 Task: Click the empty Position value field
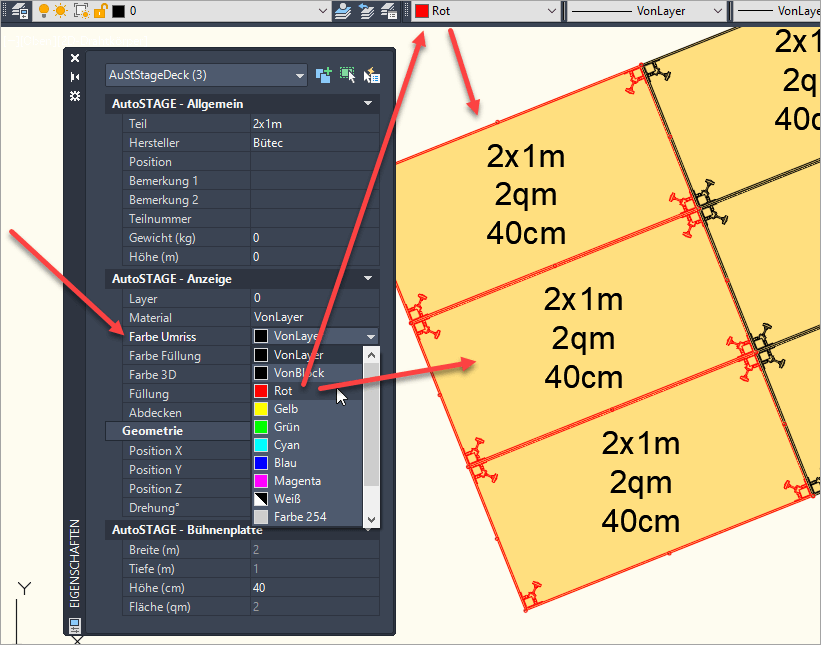(315, 162)
